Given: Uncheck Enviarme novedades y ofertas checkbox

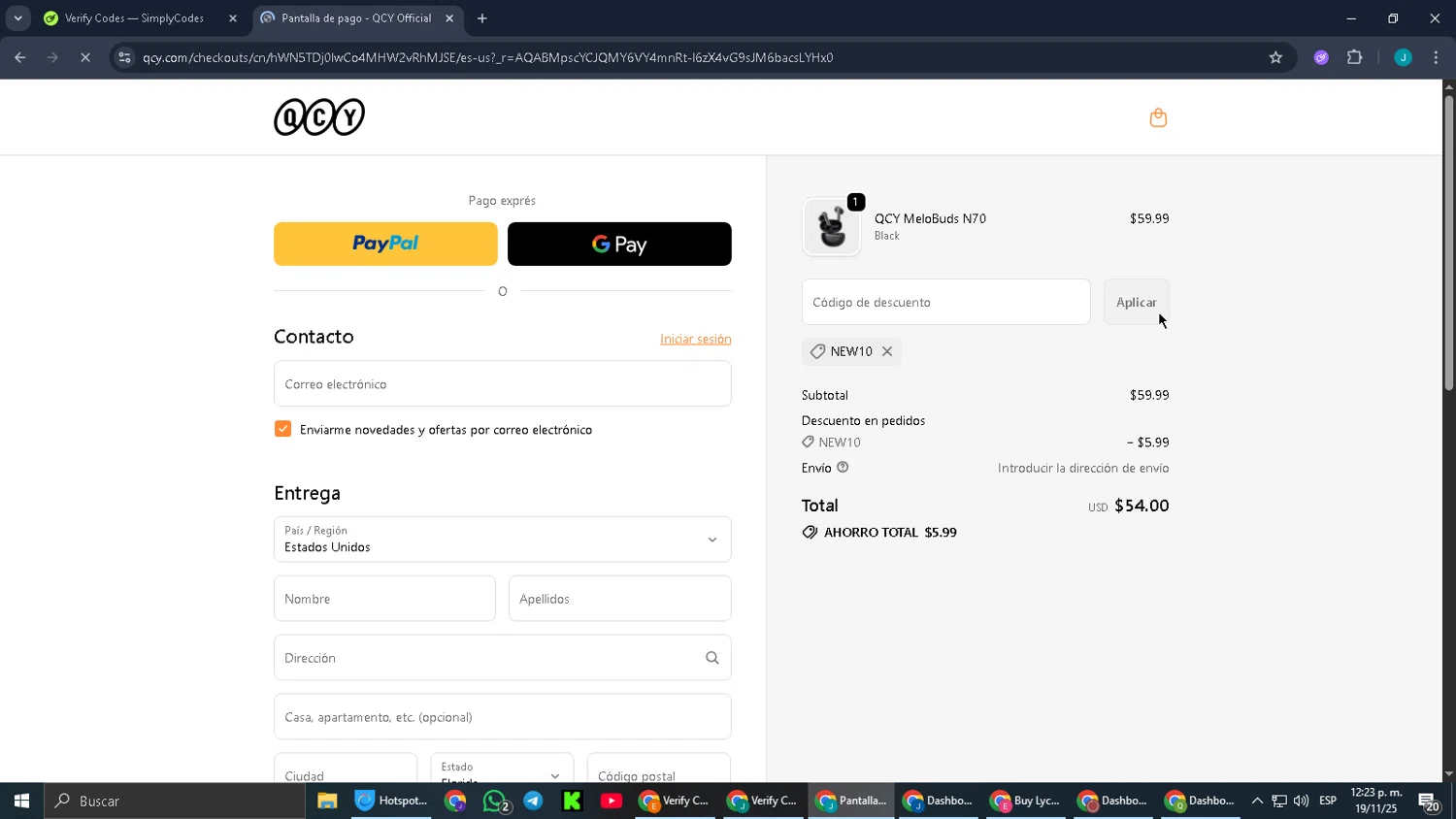Looking at the screenshot, I should [282, 429].
